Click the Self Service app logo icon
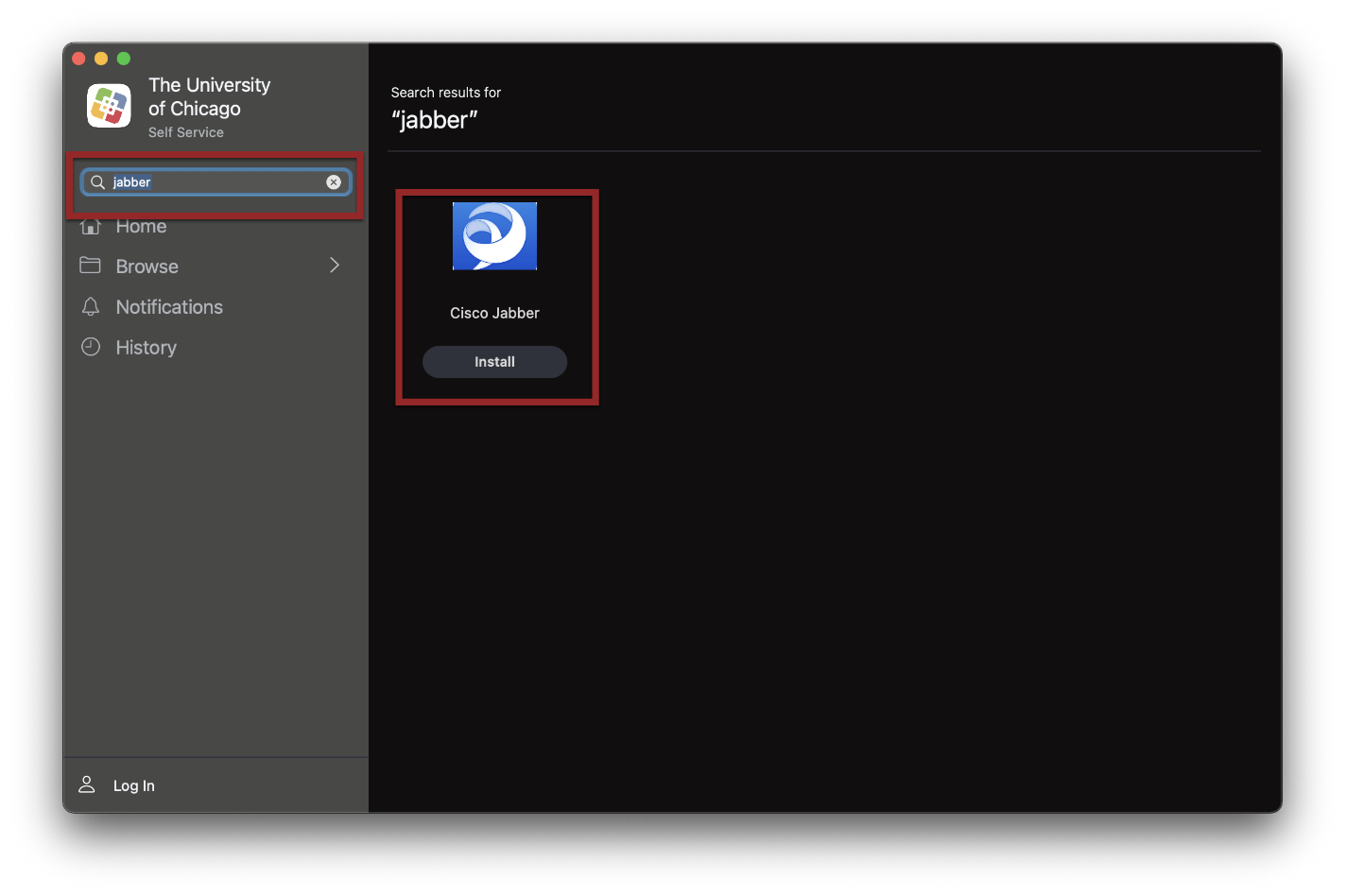1345x896 pixels. pyautogui.click(x=110, y=106)
